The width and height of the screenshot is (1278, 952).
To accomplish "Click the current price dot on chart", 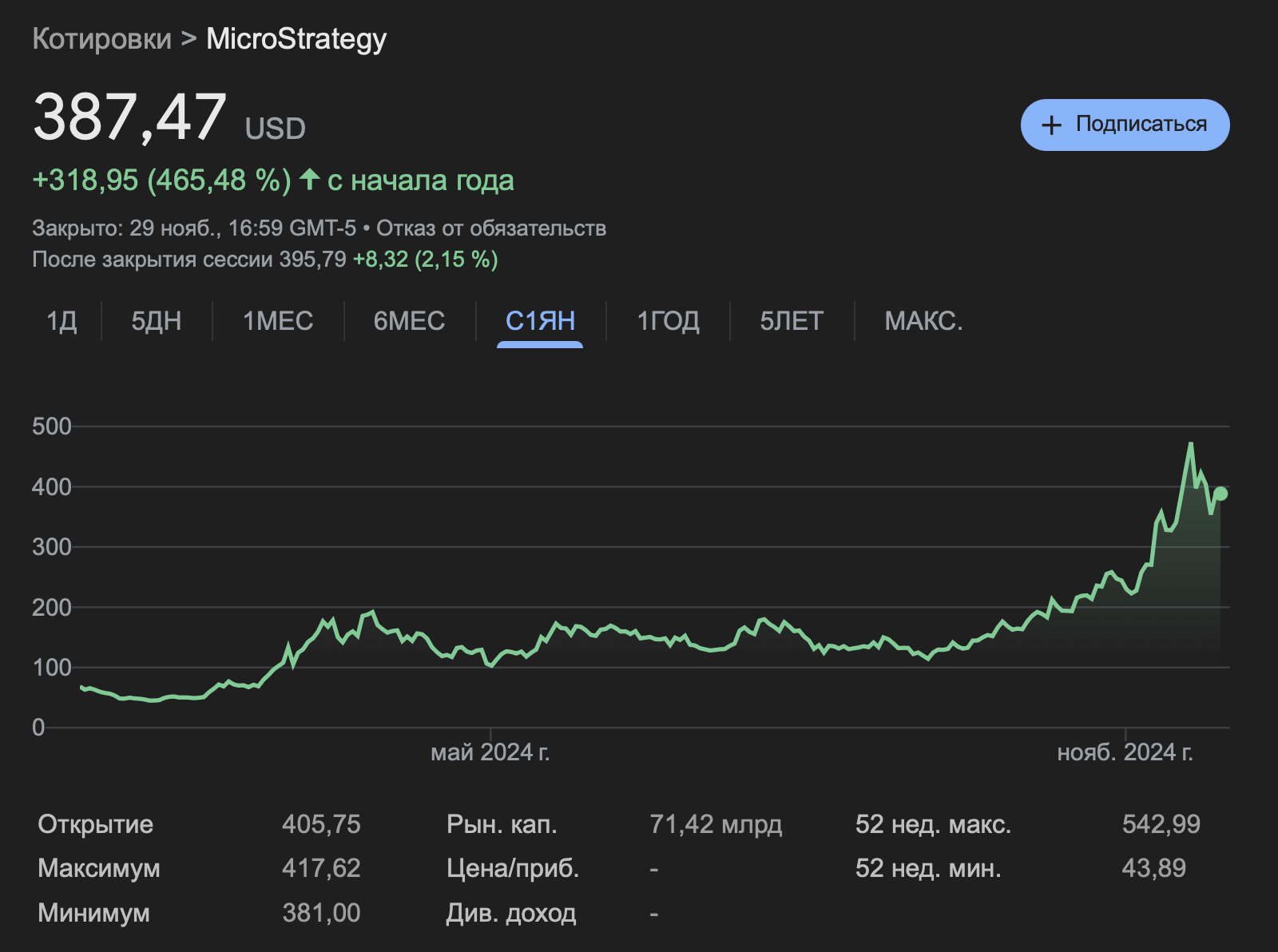I will tap(1220, 494).
